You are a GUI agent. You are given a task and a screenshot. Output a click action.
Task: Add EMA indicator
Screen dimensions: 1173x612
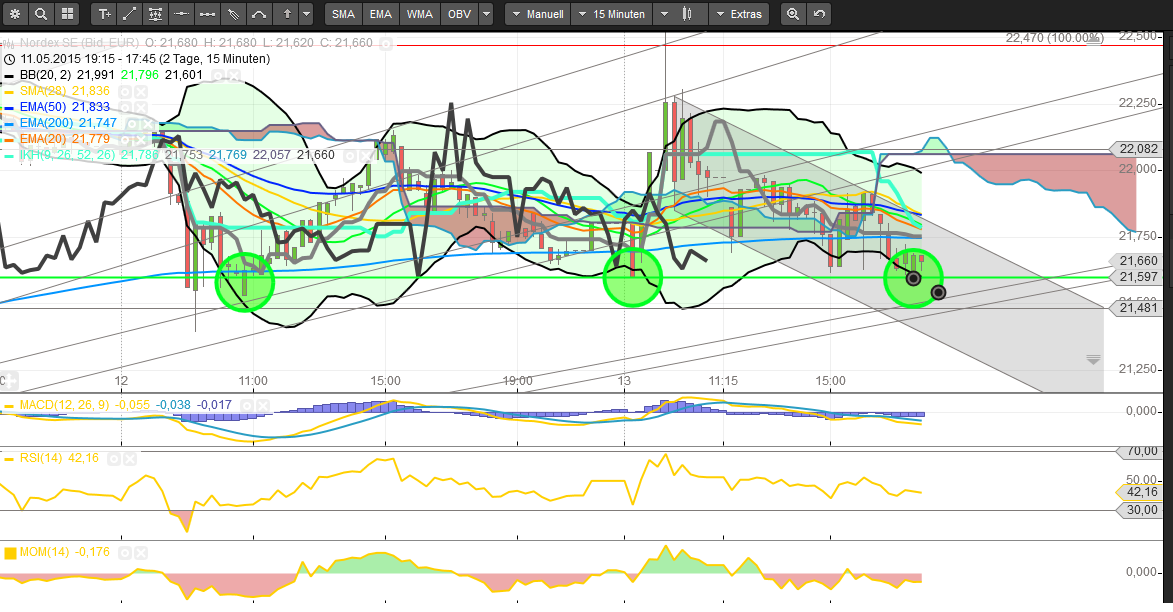coord(381,13)
